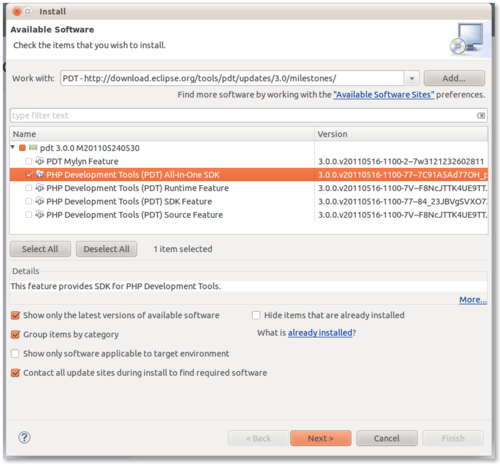Clear filter text with the erase icon

(x=481, y=116)
